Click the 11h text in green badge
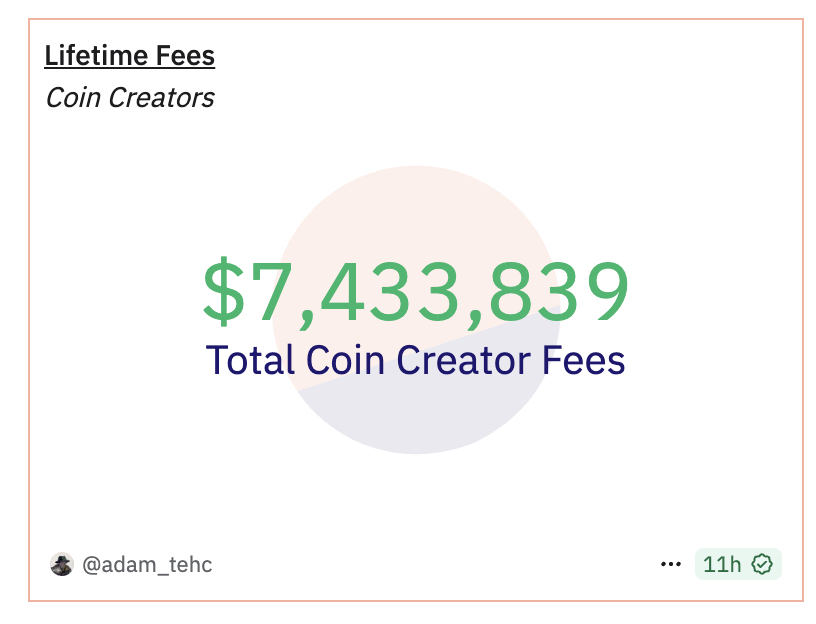 pos(722,564)
